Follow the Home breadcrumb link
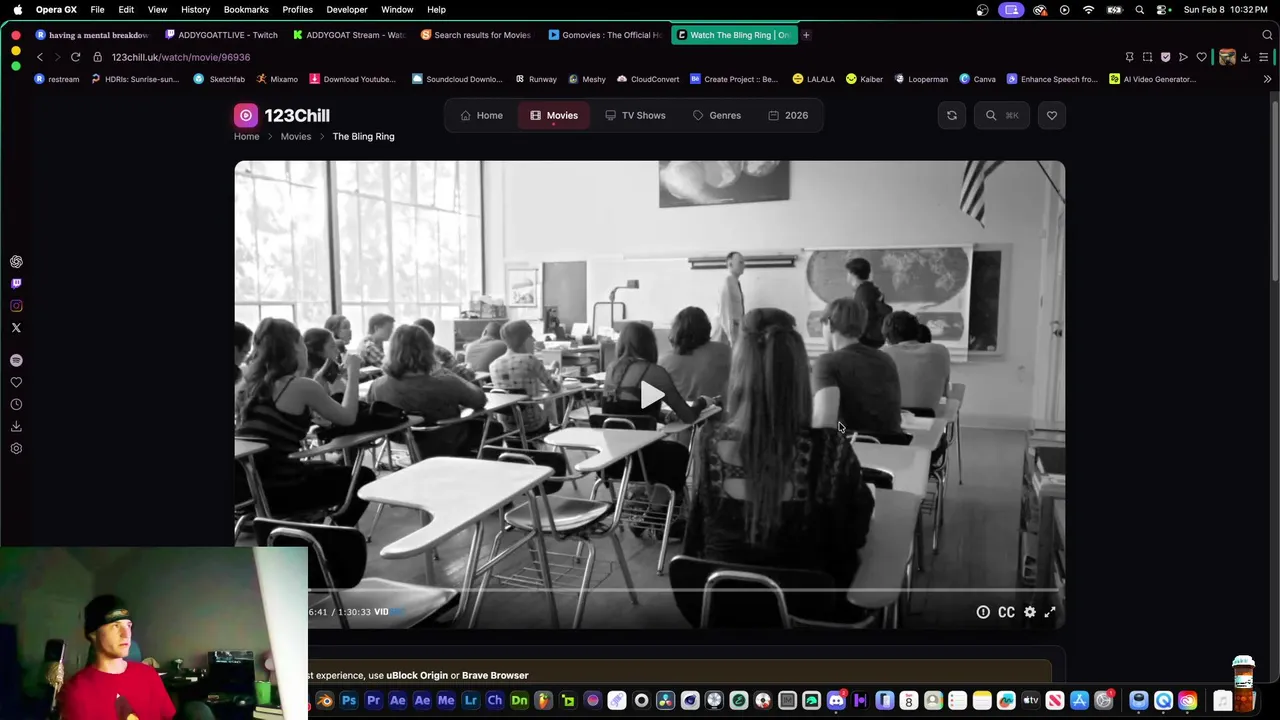 point(246,136)
